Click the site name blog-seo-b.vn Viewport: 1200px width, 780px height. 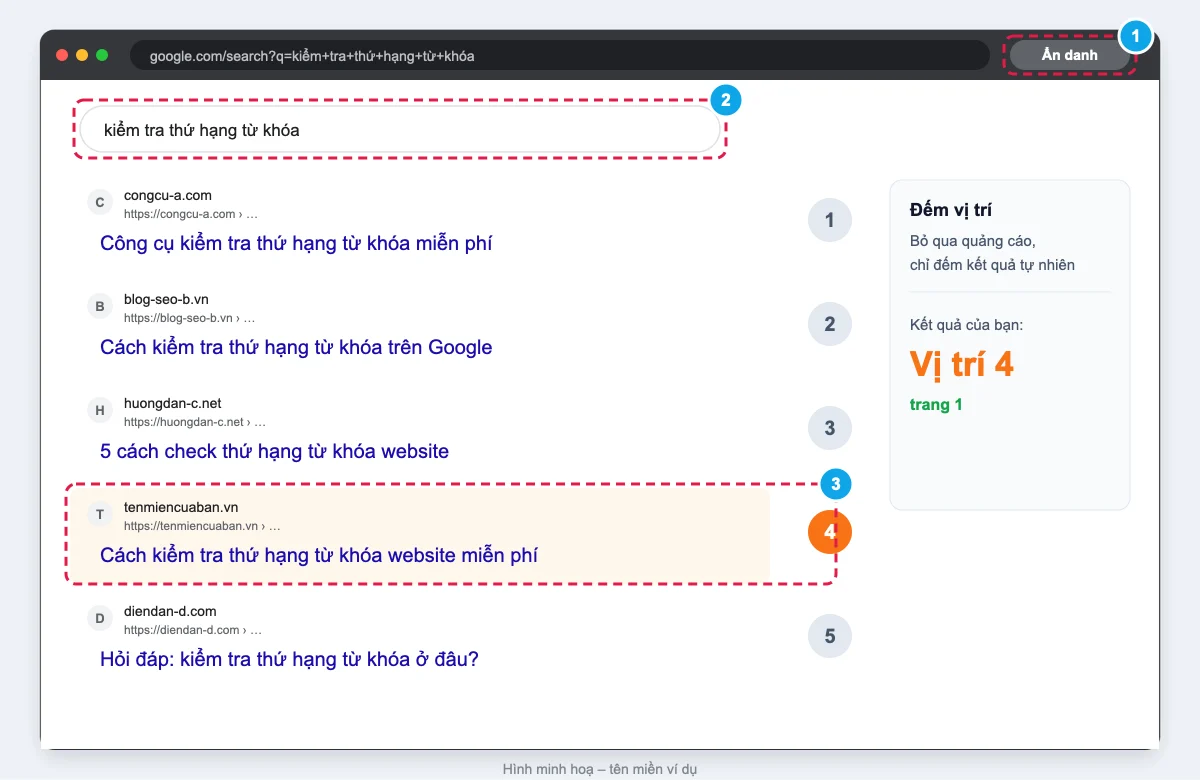tap(166, 299)
